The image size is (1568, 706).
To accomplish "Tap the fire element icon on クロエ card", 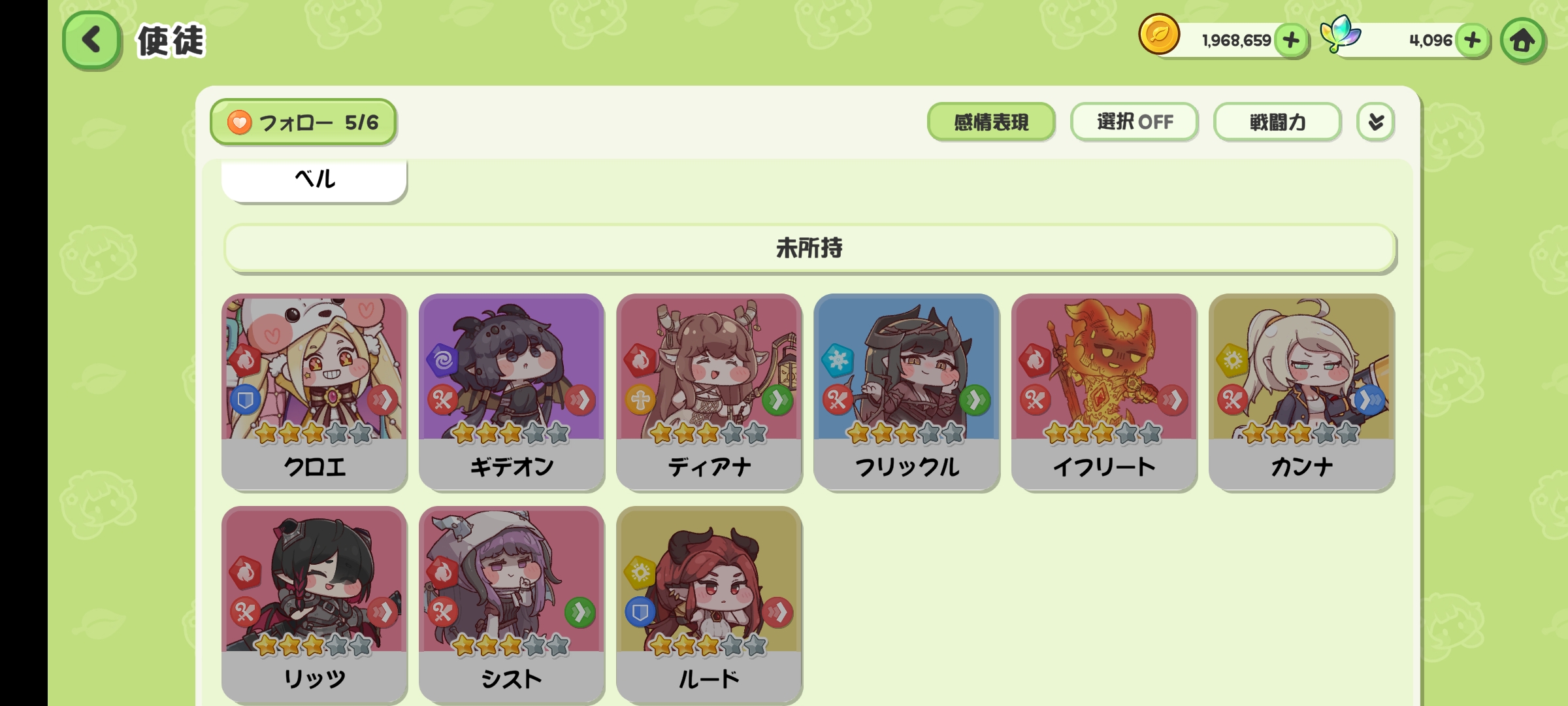I will coord(246,360).
